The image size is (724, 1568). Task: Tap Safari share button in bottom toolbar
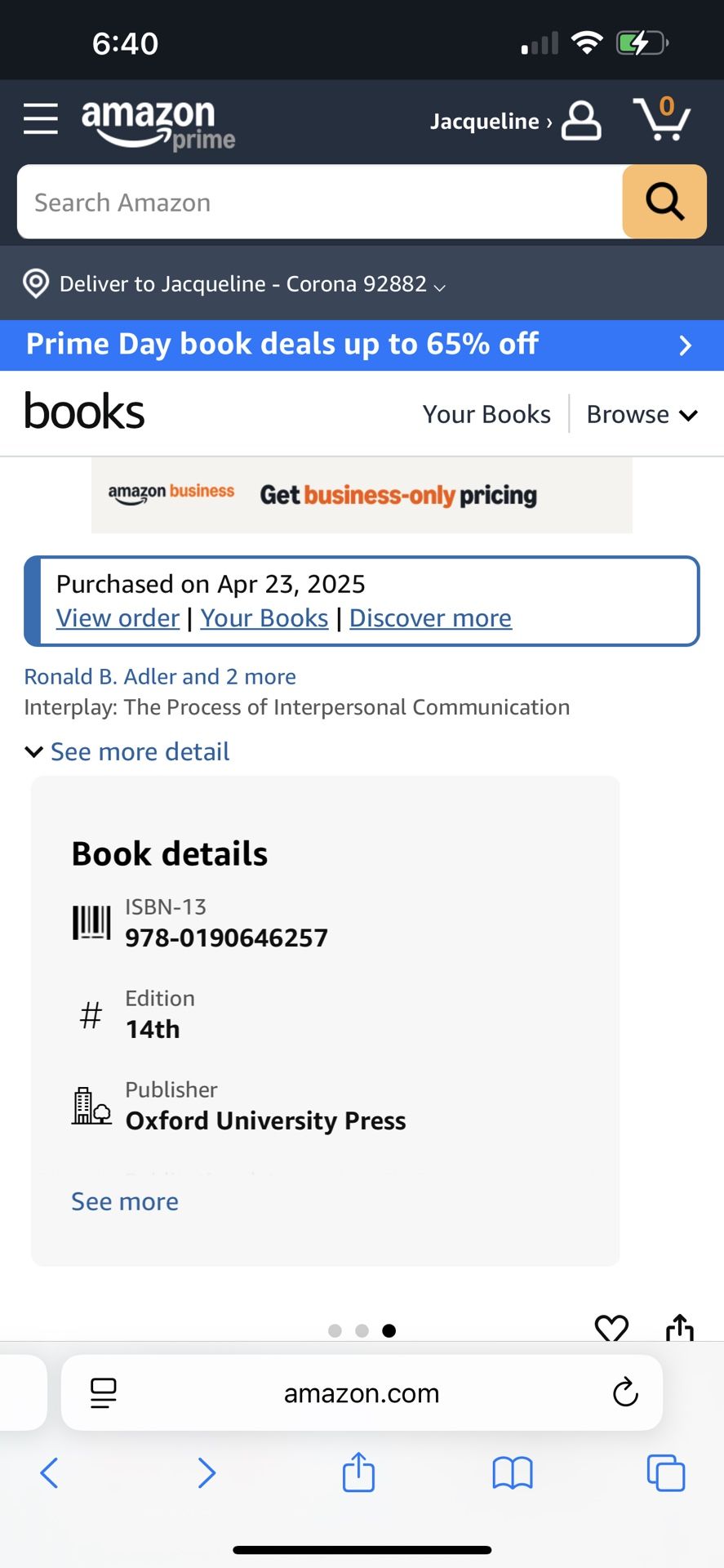tap(358, 1472)
